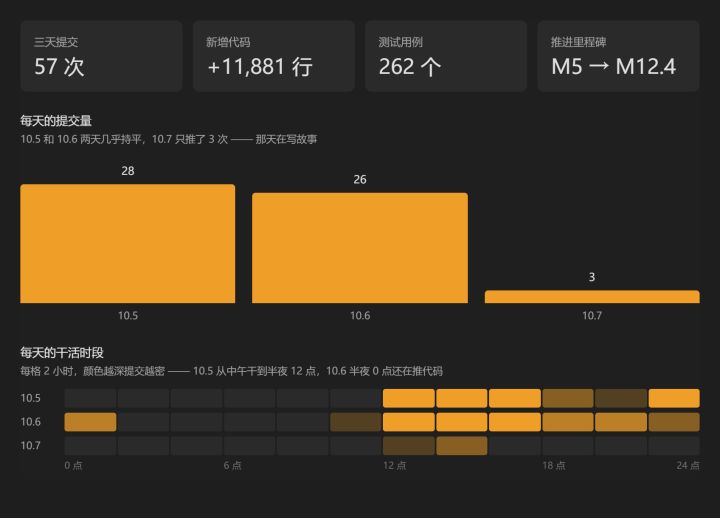Click heatmap row label 10.6

30,422
